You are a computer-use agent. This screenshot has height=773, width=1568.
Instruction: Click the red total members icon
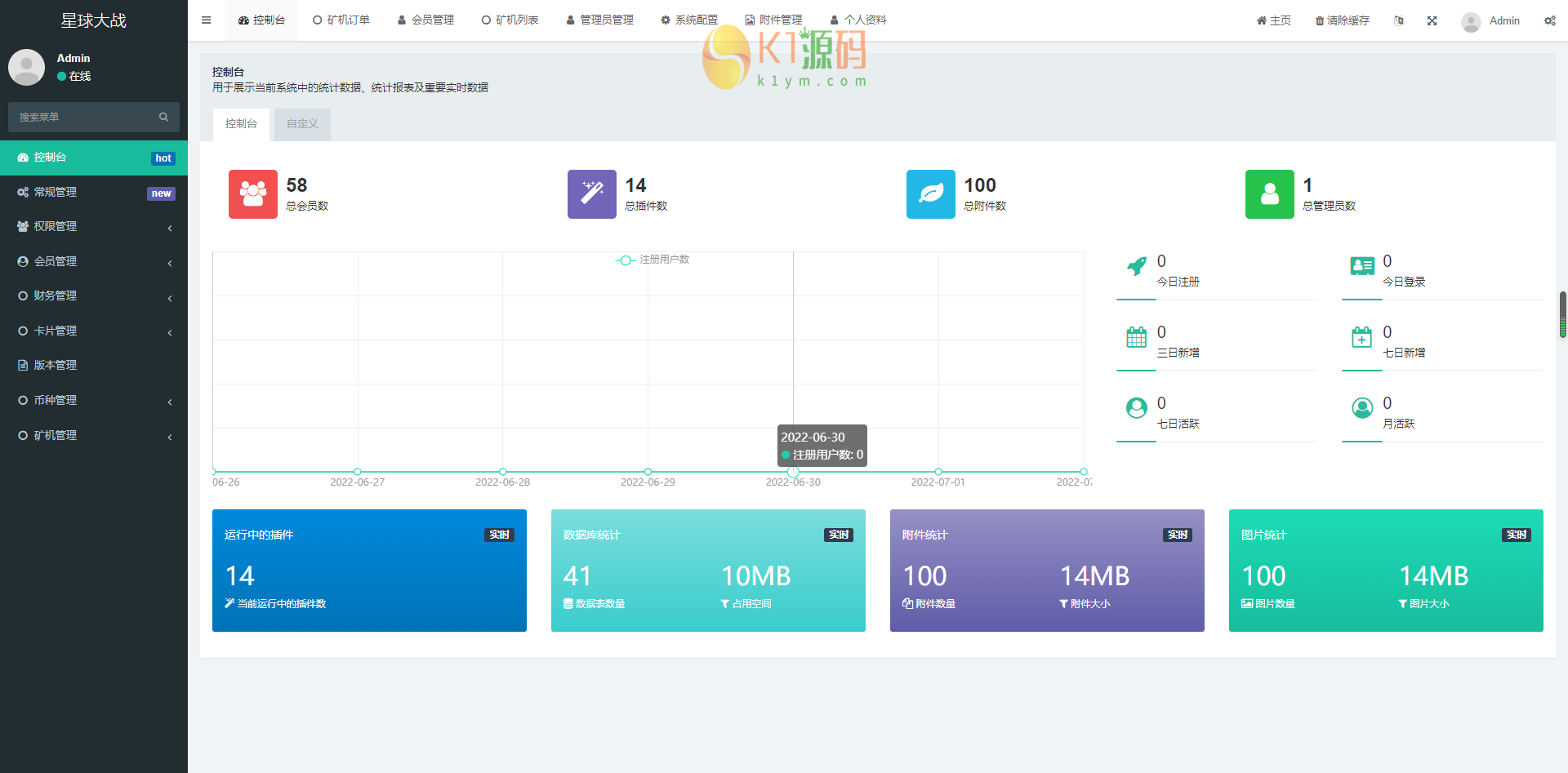pos(252,194)
